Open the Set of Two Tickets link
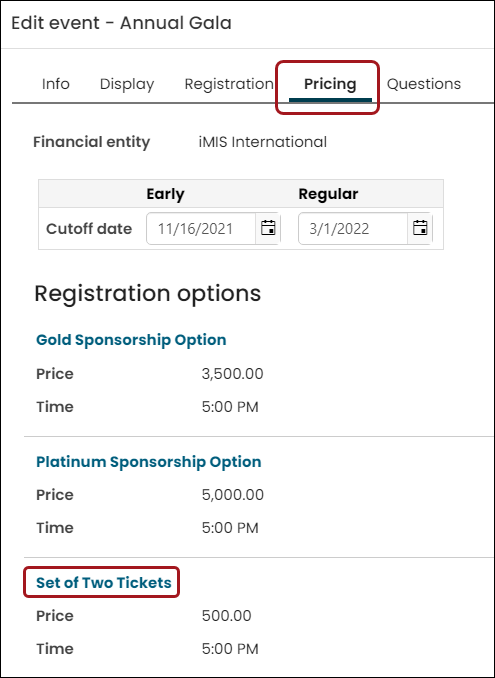The height and width of the screenshot is (678, 495). [104, 583]
